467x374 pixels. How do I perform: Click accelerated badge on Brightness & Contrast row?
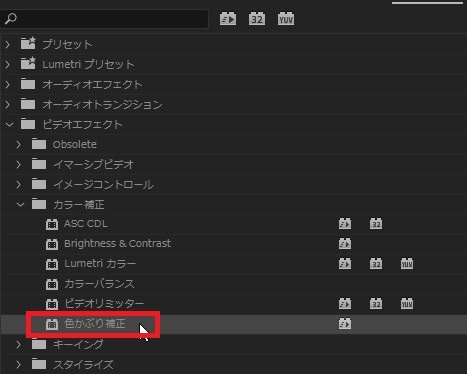pos(345,244)
